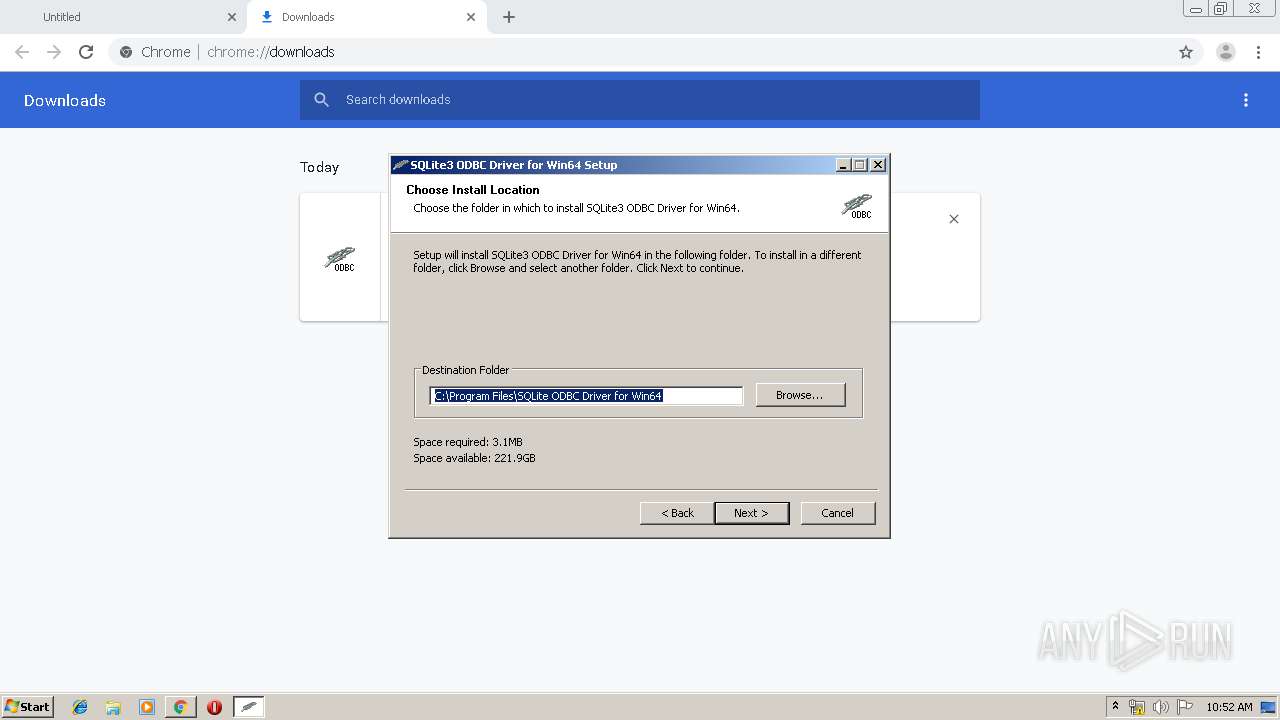1280x720 pixels.
Task: Close the Downloads tab
Action: pyautogui.click(x=471, y=17)
